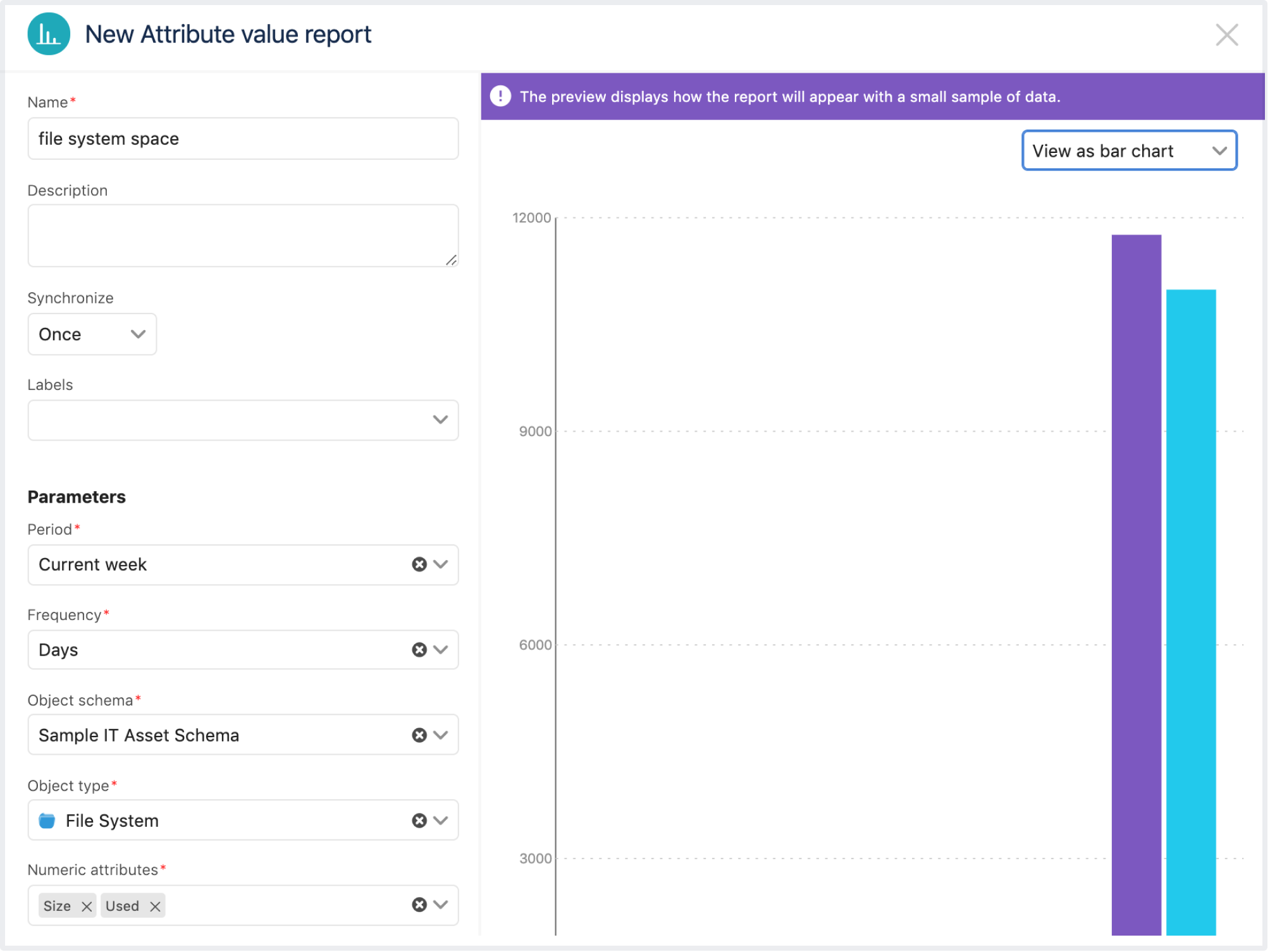Image resolution: width=1270 pixels, height=952 pixels.
Task: Click the 12000 axis label
Action: point(533,218)
